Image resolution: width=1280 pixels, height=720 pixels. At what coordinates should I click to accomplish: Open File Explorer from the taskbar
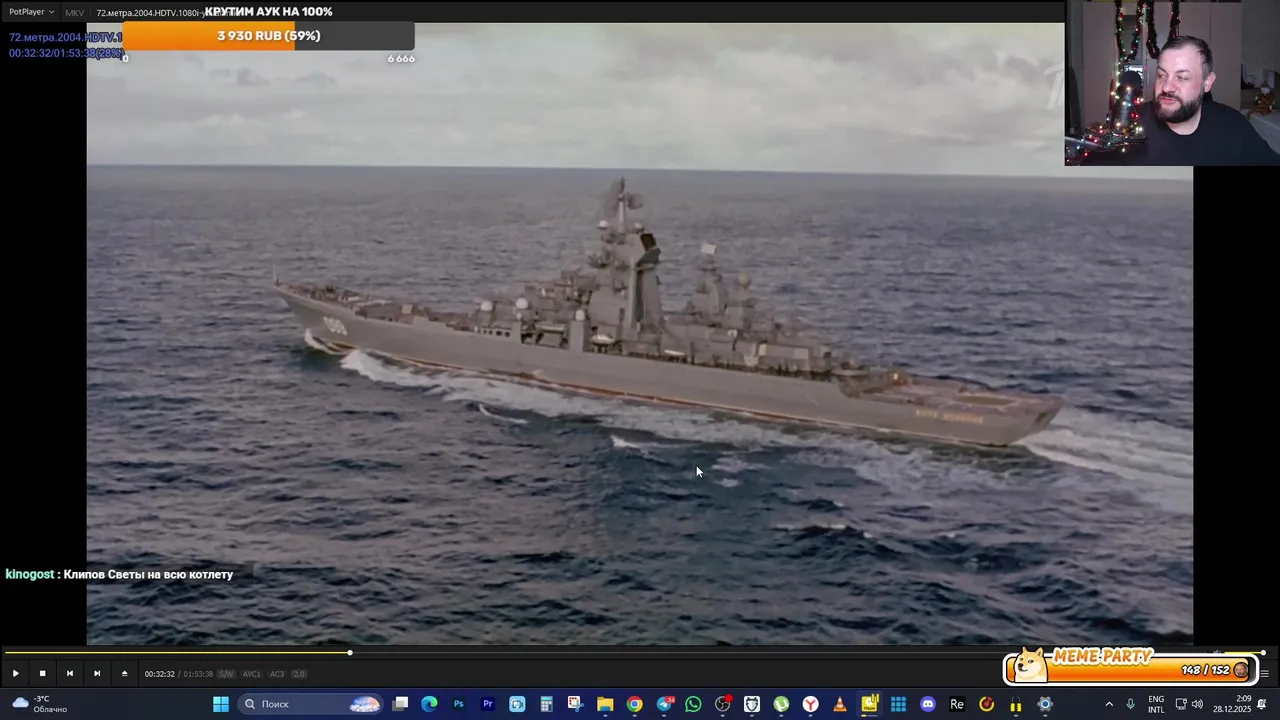605,704
